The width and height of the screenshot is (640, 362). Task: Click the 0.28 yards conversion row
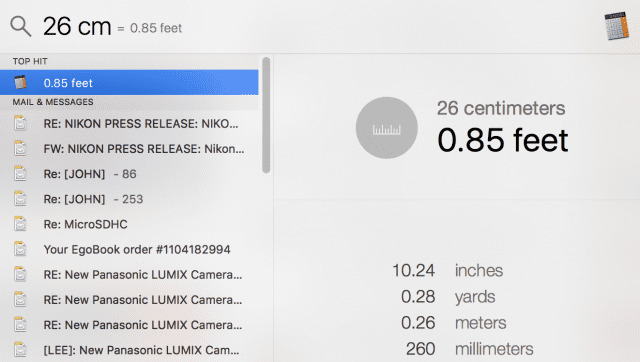(x=448, y=297)
